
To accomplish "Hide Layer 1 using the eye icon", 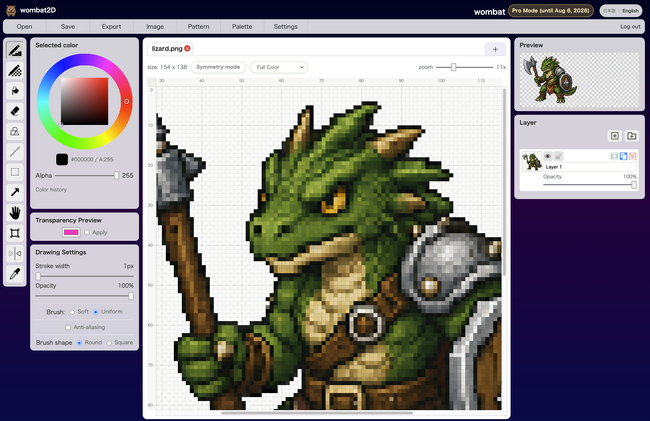I will pyautogui.click(x=548, y=156).
